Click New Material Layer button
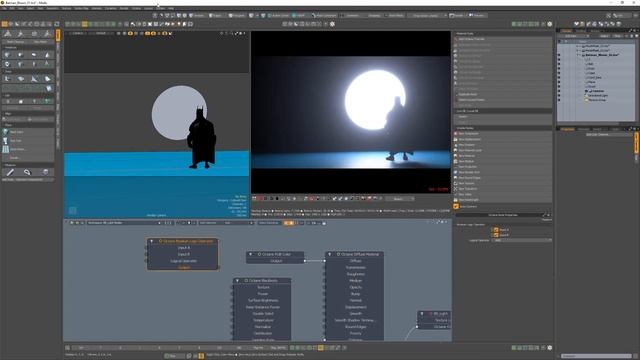This screenshot has height=360, width=640. [x=503, y=150]
